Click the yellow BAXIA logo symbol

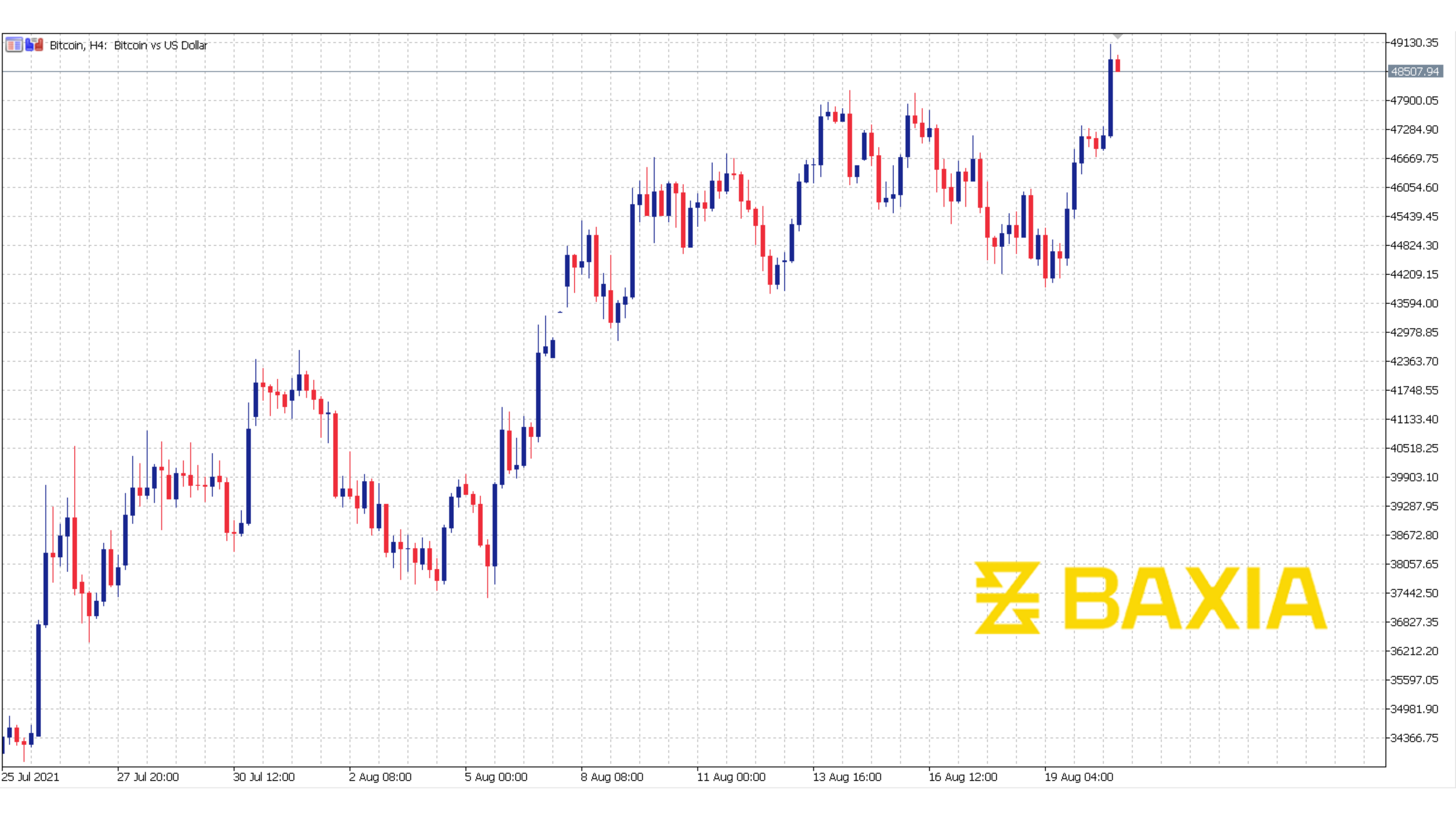(1007, 597)
